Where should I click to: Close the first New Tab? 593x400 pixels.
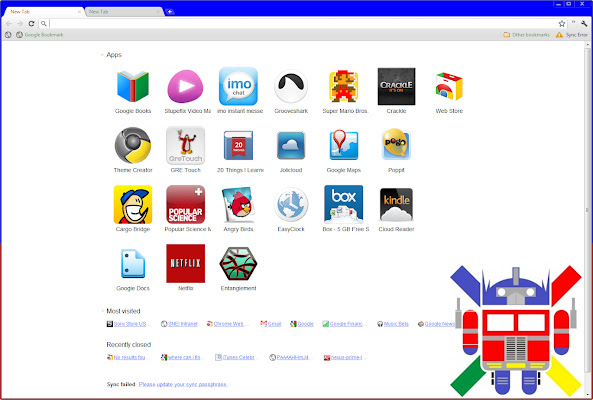pyautogui.click(x=79, y=12)
